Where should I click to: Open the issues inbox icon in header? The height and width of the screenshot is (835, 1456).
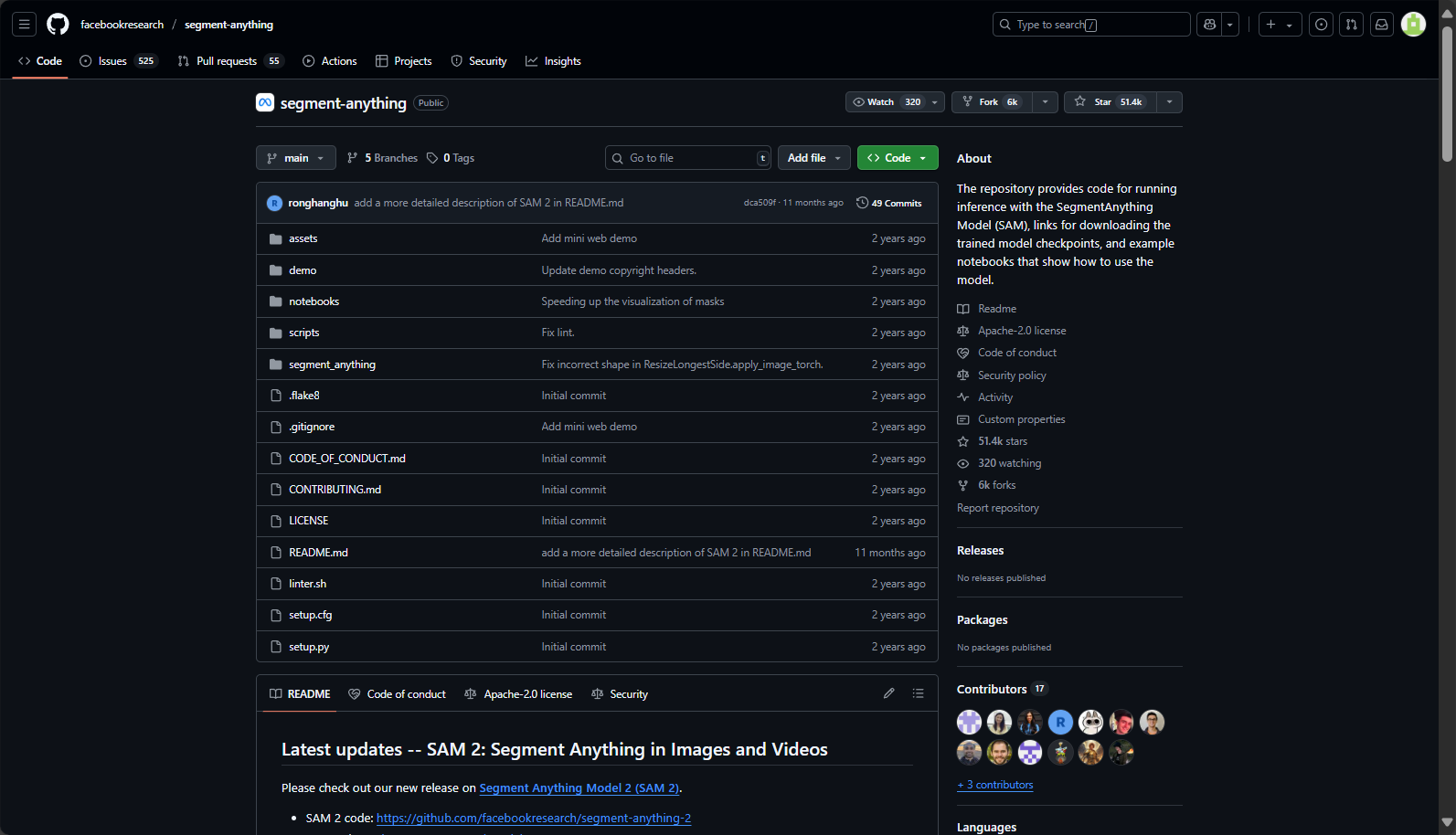pos(1321,25)
